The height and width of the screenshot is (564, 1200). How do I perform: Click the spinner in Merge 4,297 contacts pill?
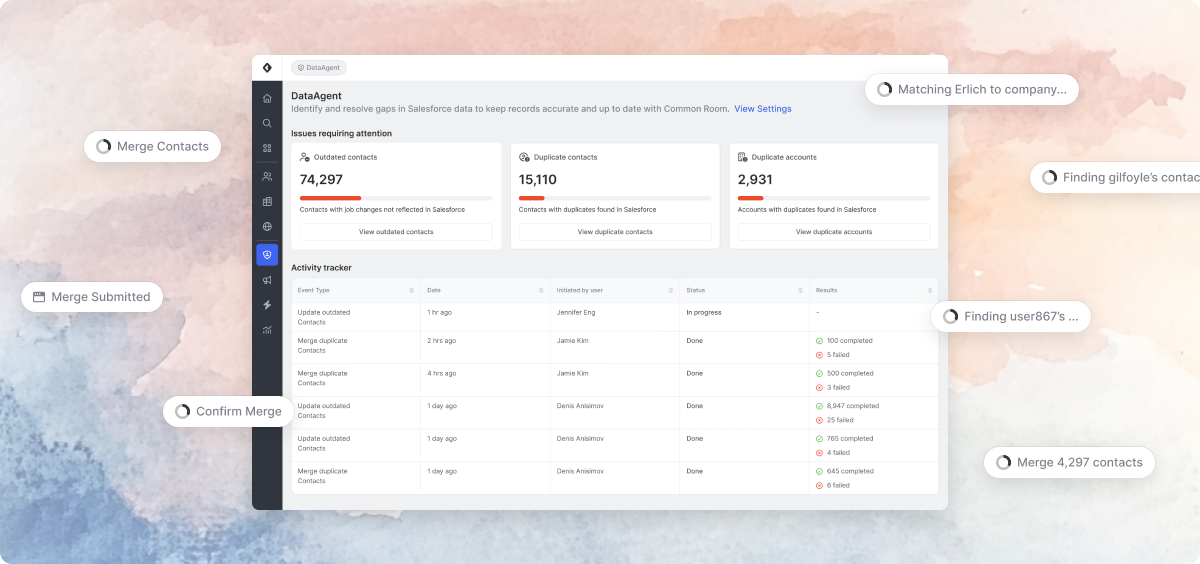pos(1004,462)
